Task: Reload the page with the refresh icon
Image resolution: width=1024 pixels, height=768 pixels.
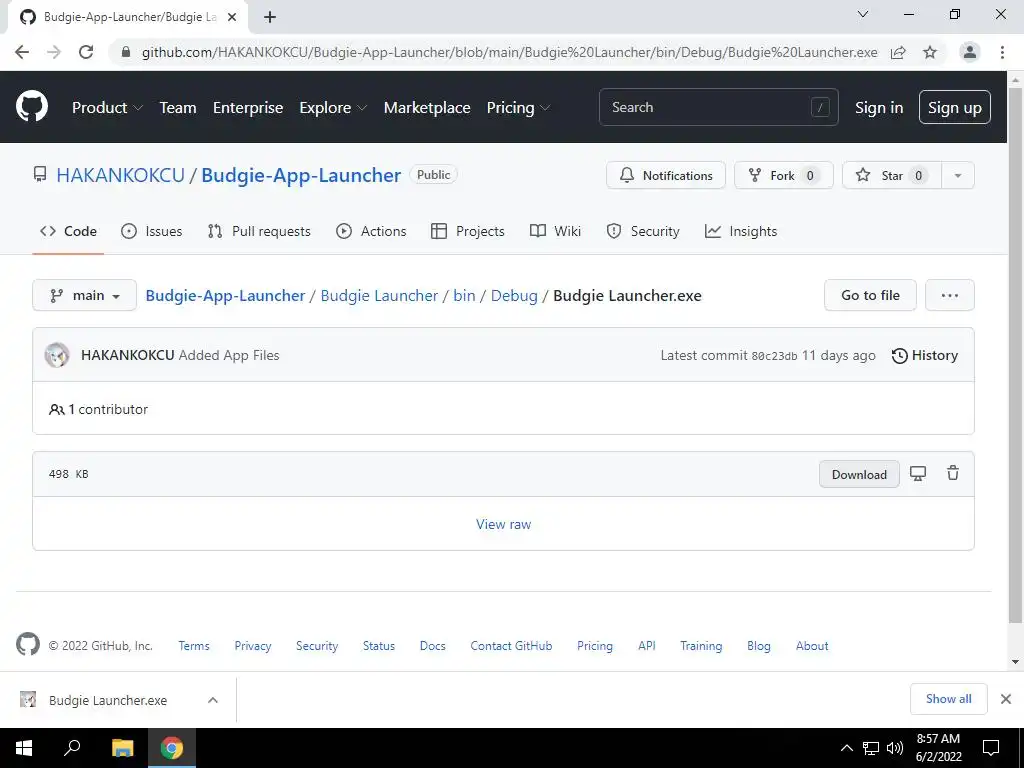Action: (x=86, y=52)
